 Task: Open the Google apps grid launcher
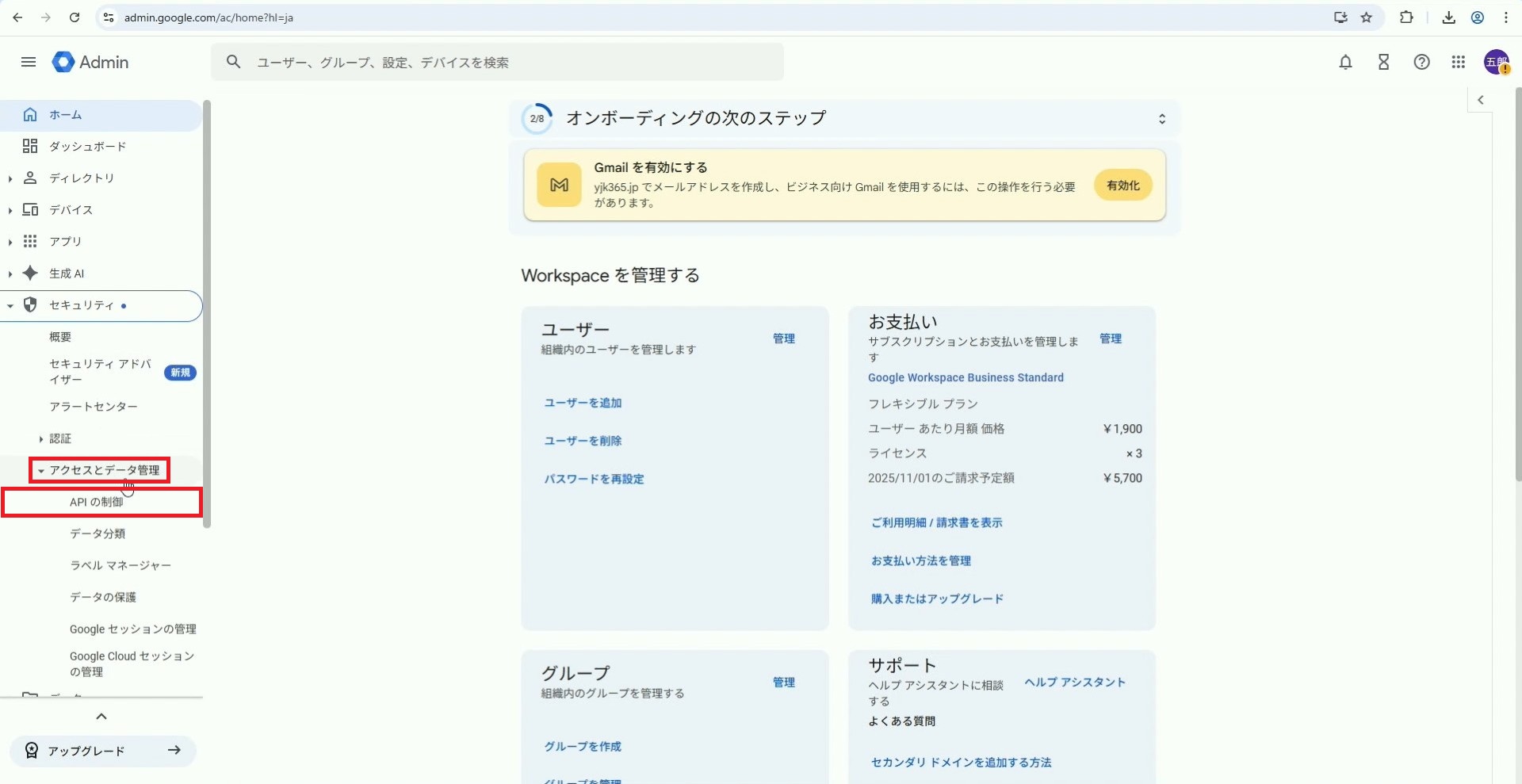pyautogui.click(x=1458, y=62)
